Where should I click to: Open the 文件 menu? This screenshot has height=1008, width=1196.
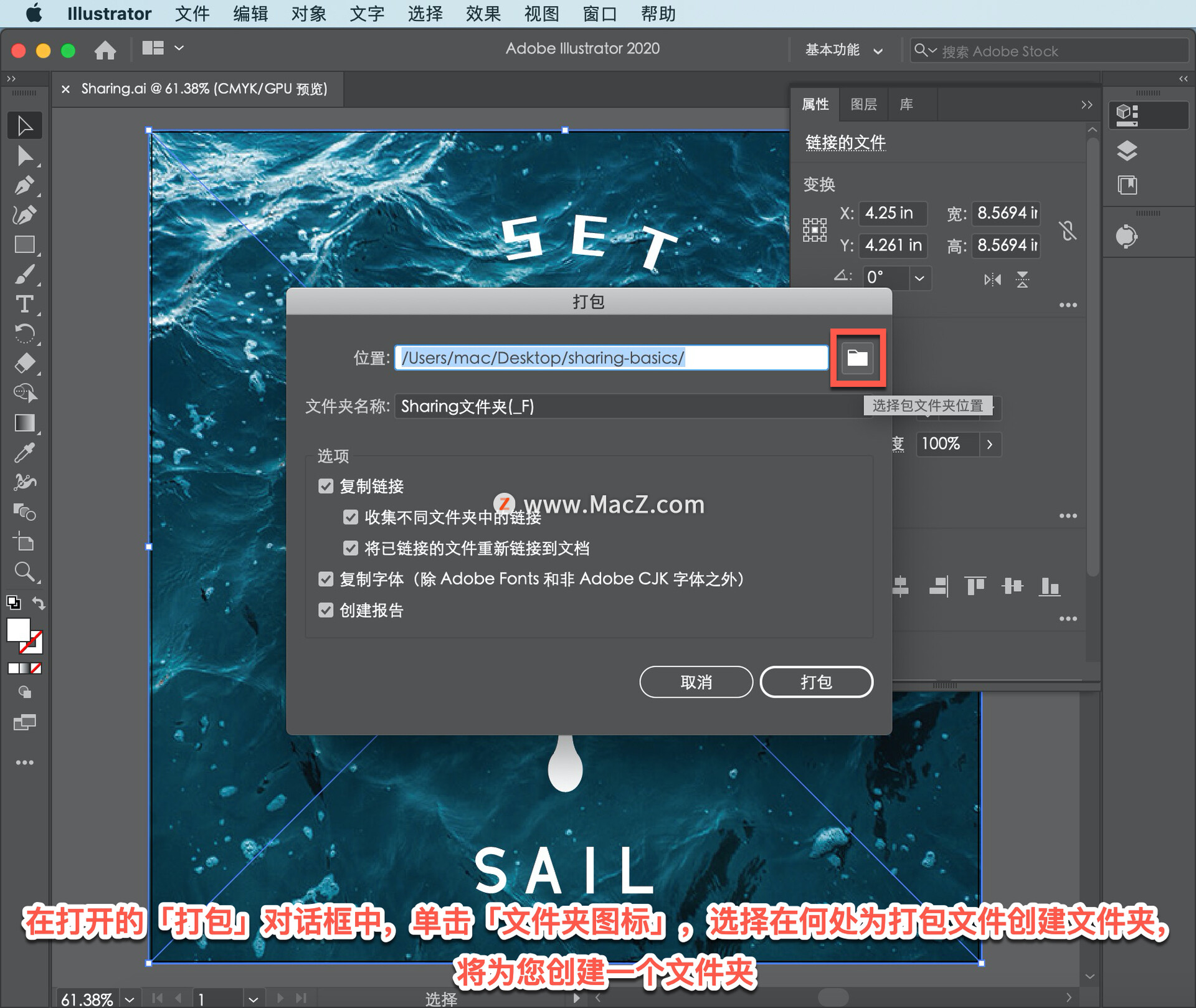[x=192, y=14]
